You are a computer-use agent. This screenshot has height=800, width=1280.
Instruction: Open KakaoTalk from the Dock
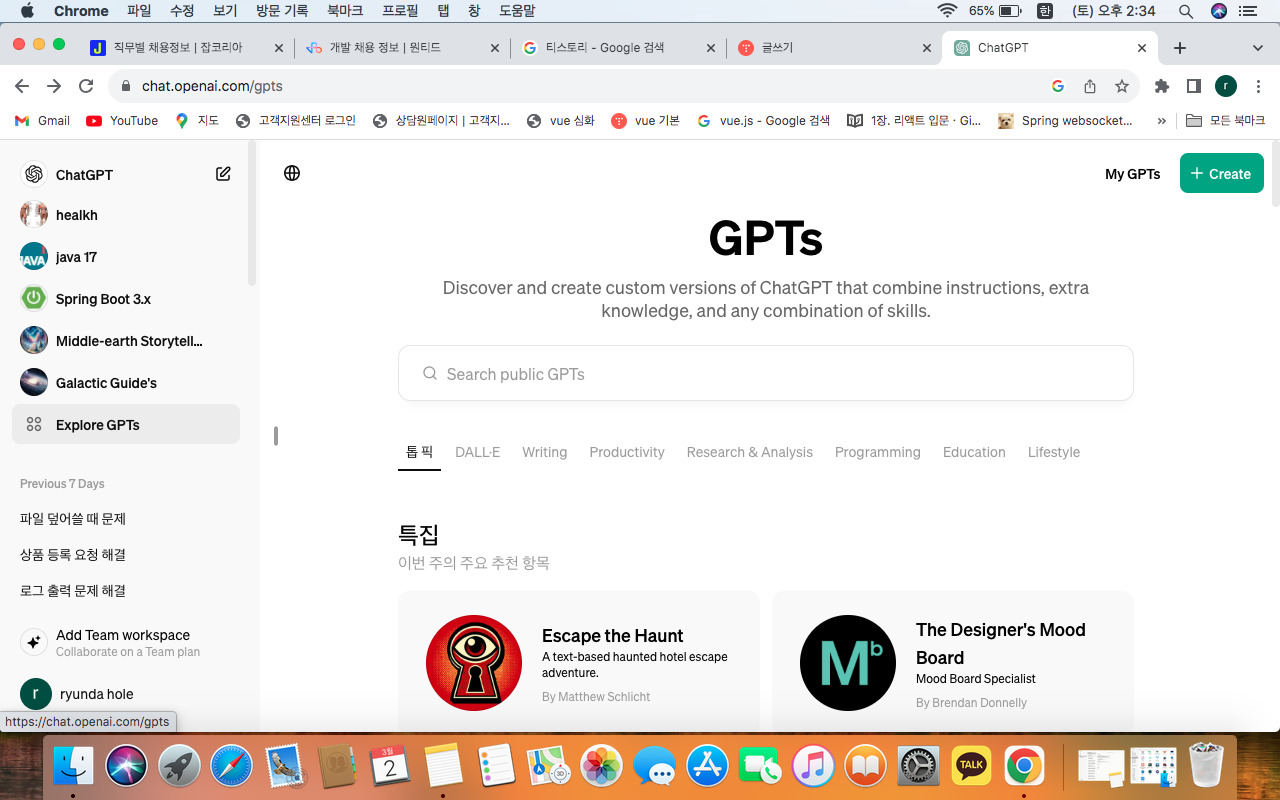pyautogui.click(x=970, y=766)
